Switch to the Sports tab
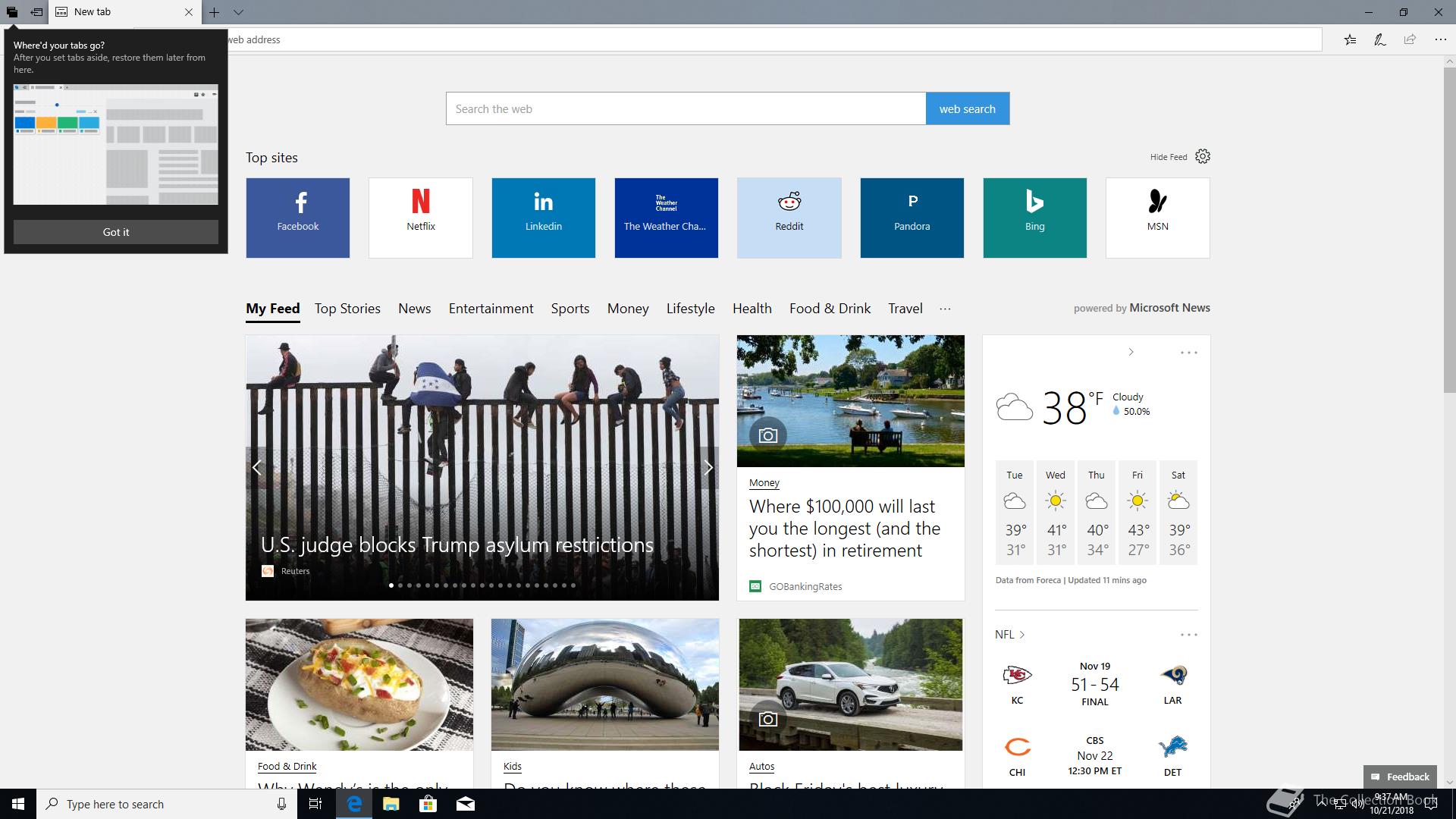The image size is (1456, 819). 570,309
